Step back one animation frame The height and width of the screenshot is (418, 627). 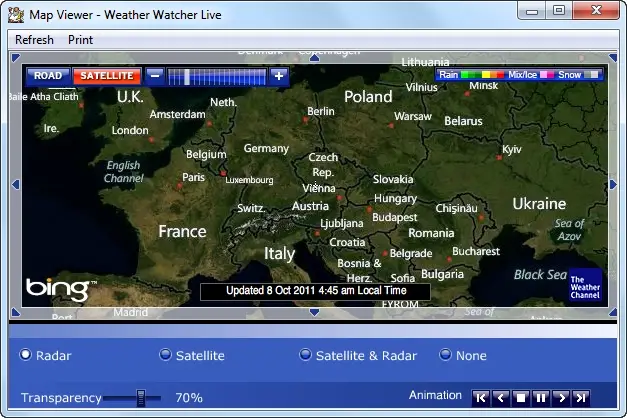coord(501,398)
